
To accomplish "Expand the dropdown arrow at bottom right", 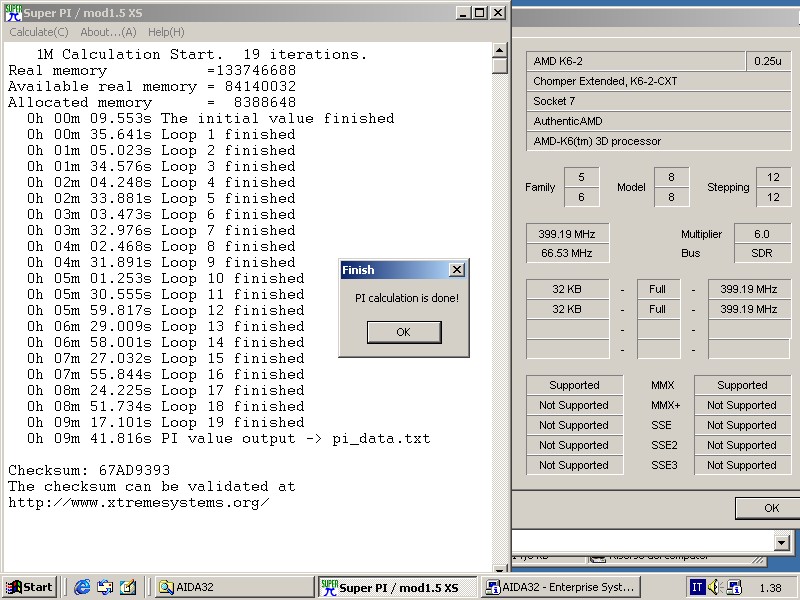I will (x=782, y=541).
